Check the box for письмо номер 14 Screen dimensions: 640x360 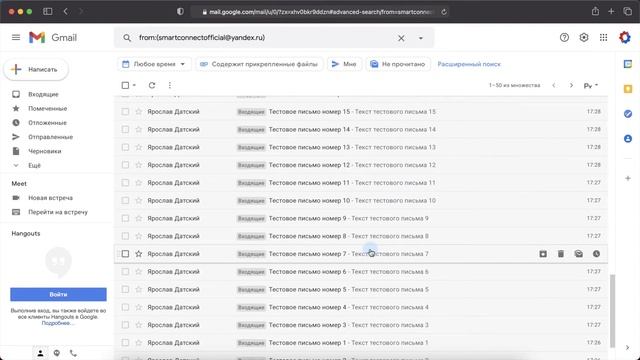[x=125, y=129]
